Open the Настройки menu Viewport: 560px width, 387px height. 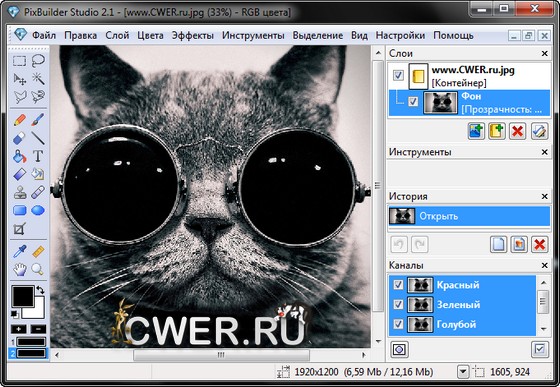[x=400, y=35]
